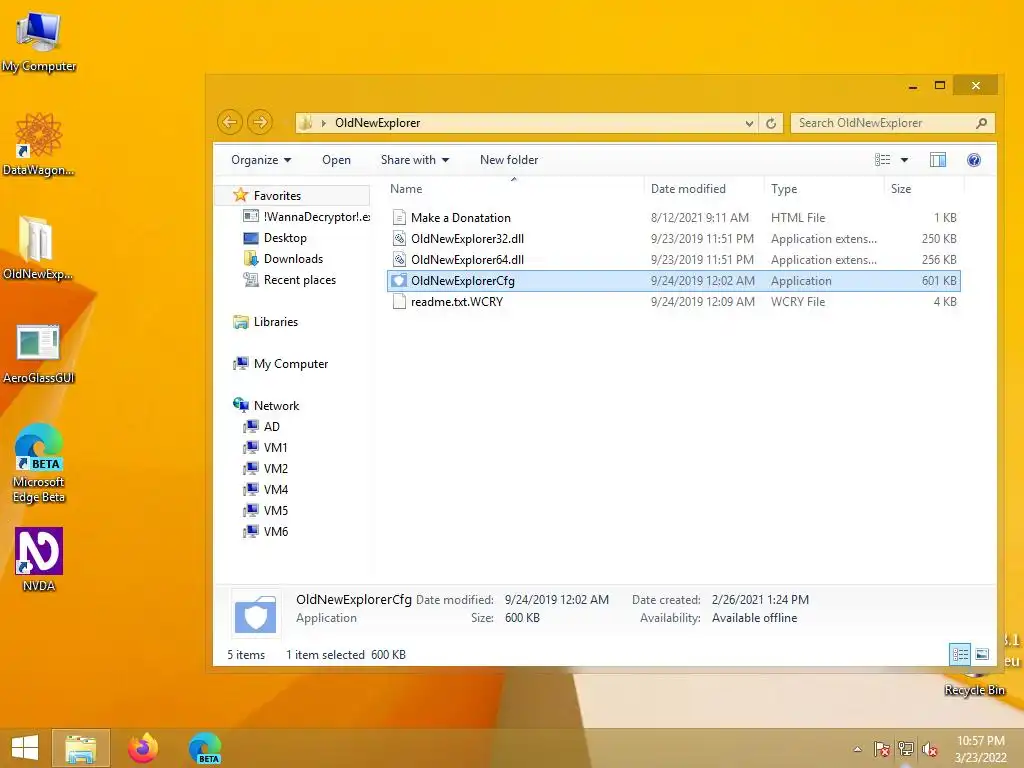This screenshot has height=768, width=1024.
Task: Open the Windows Start button
Action: click(x=25, y=748)
